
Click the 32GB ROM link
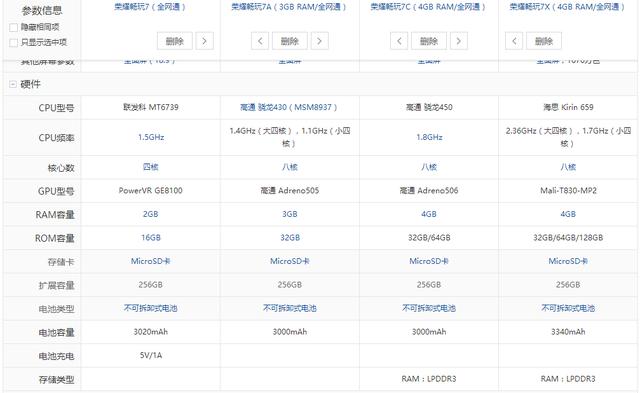pyautogui.click(x=290, y=238)
